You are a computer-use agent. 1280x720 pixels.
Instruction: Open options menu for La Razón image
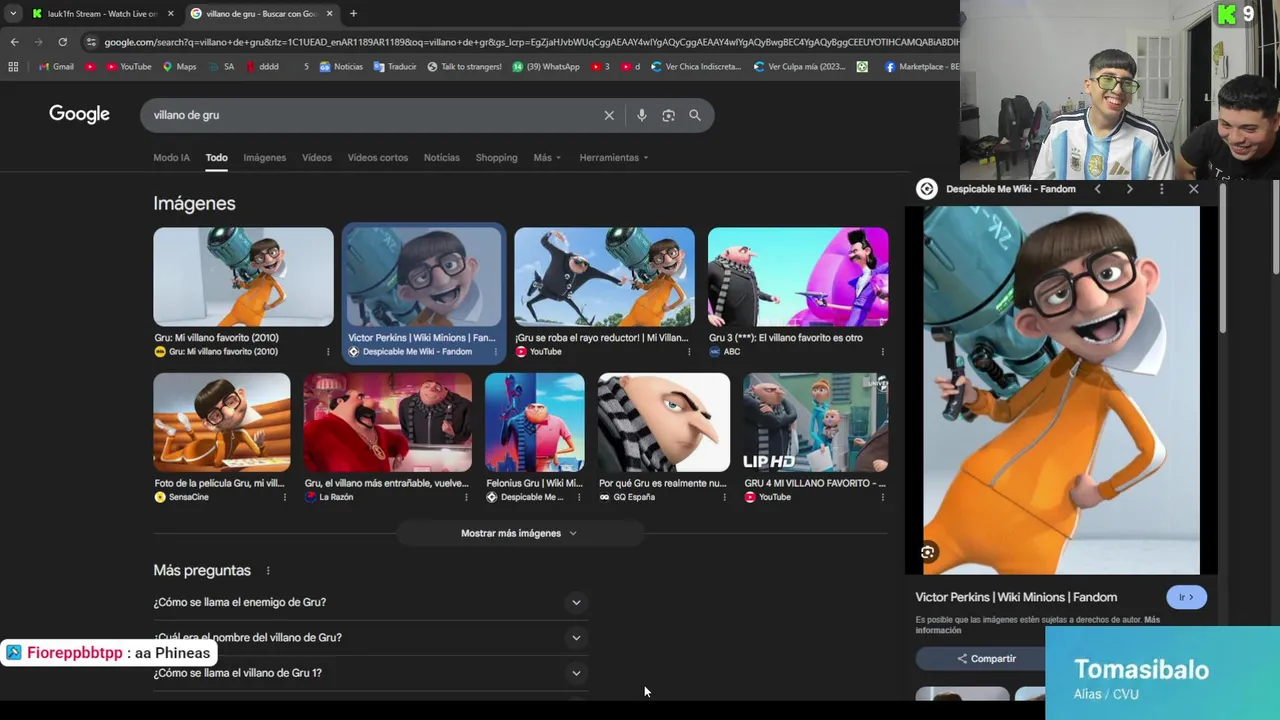(x=466, y=497)
